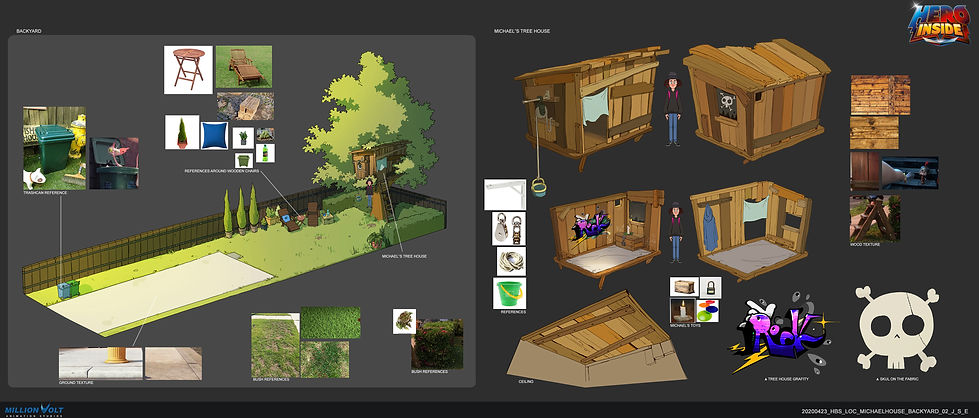Viewport: 979px width, 418px height.
Task: Select the pavement photo with yellow post
Action: 101,364
